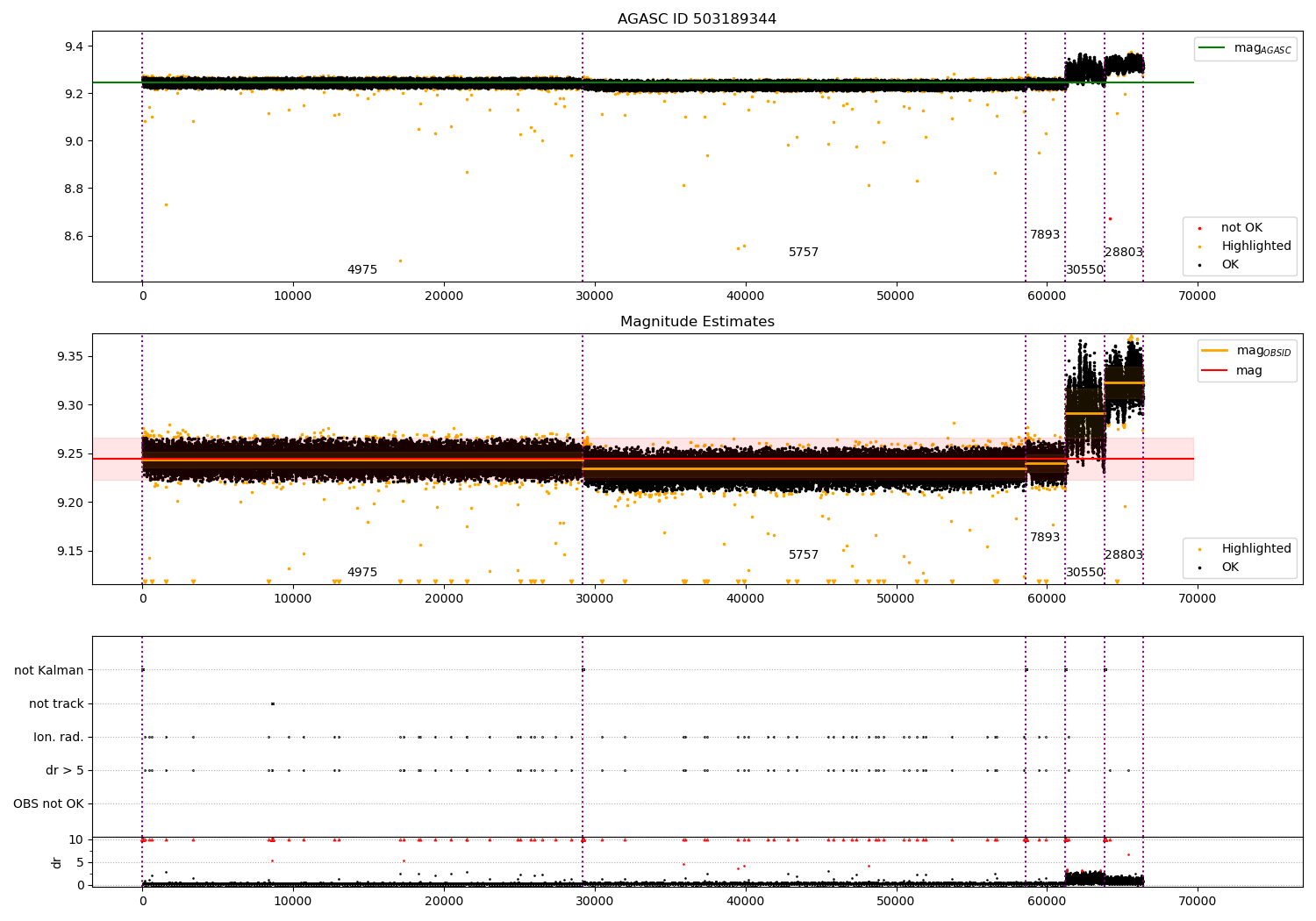Click the 5 tick on the dr axis

coord(81,862)
